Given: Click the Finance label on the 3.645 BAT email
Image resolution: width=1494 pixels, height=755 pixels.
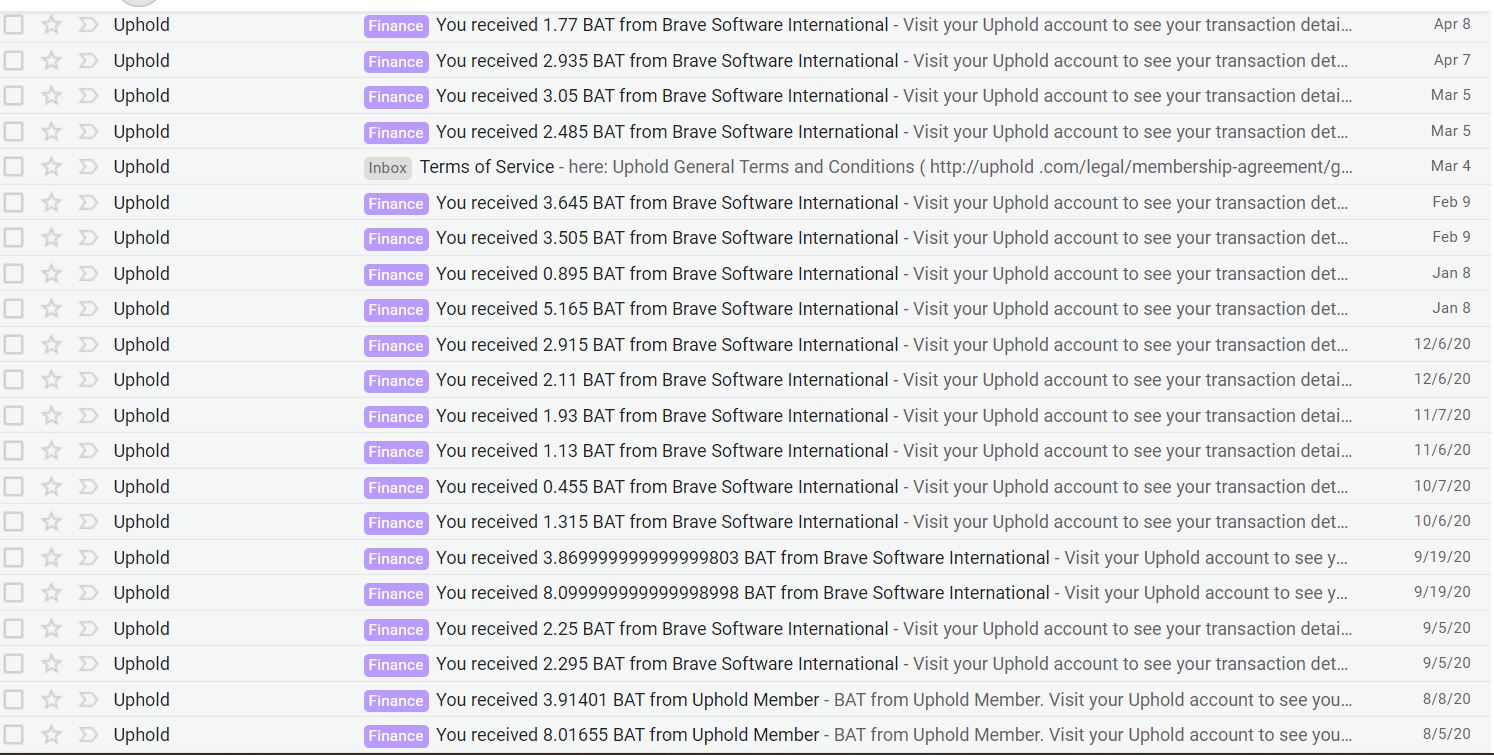Looking at the screenshot, I should (x=396, y=203).
